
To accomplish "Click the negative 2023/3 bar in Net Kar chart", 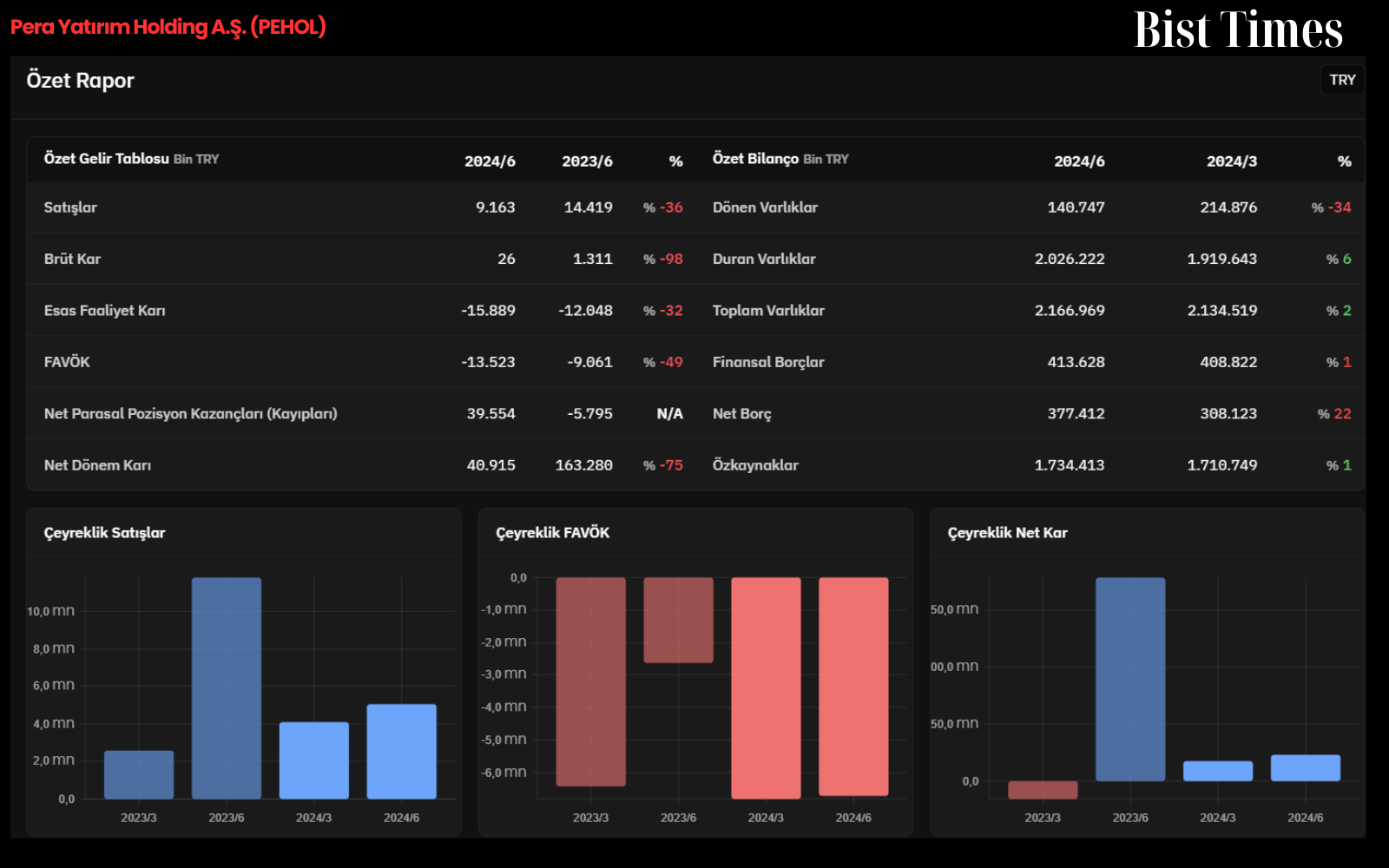I will click(x=1043, y=790).
